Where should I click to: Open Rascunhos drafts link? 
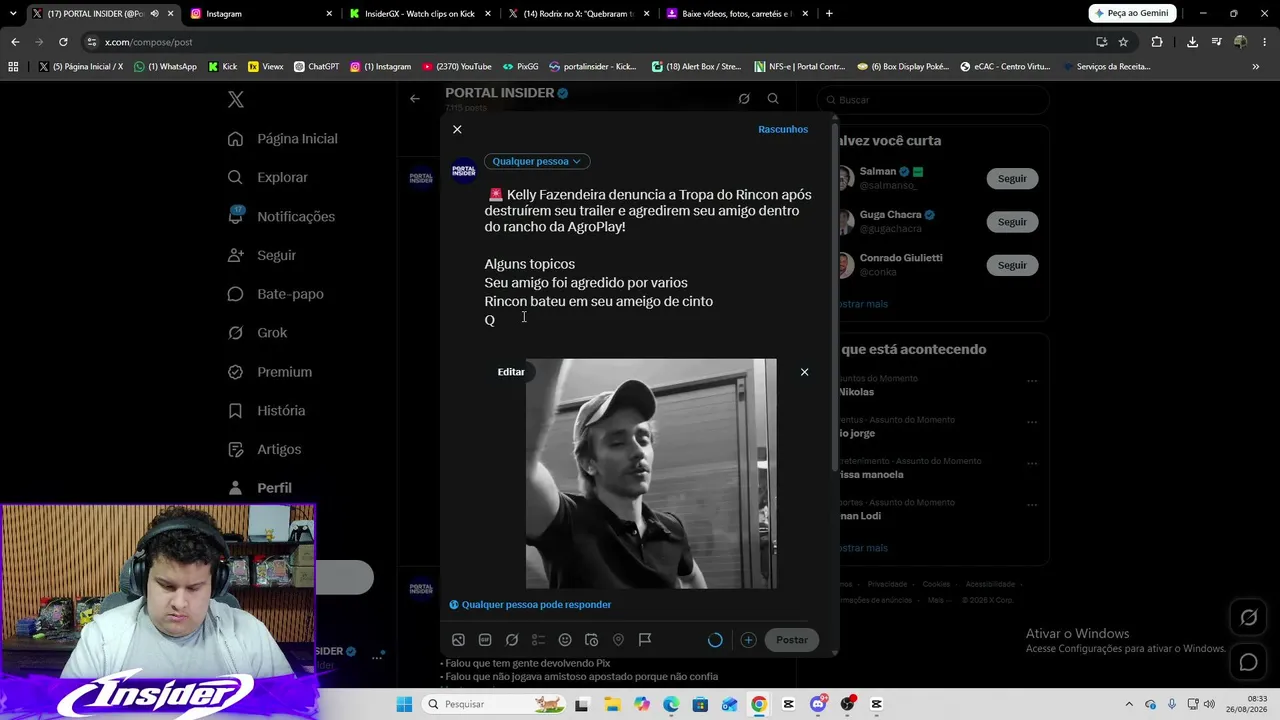click(783, 129)
